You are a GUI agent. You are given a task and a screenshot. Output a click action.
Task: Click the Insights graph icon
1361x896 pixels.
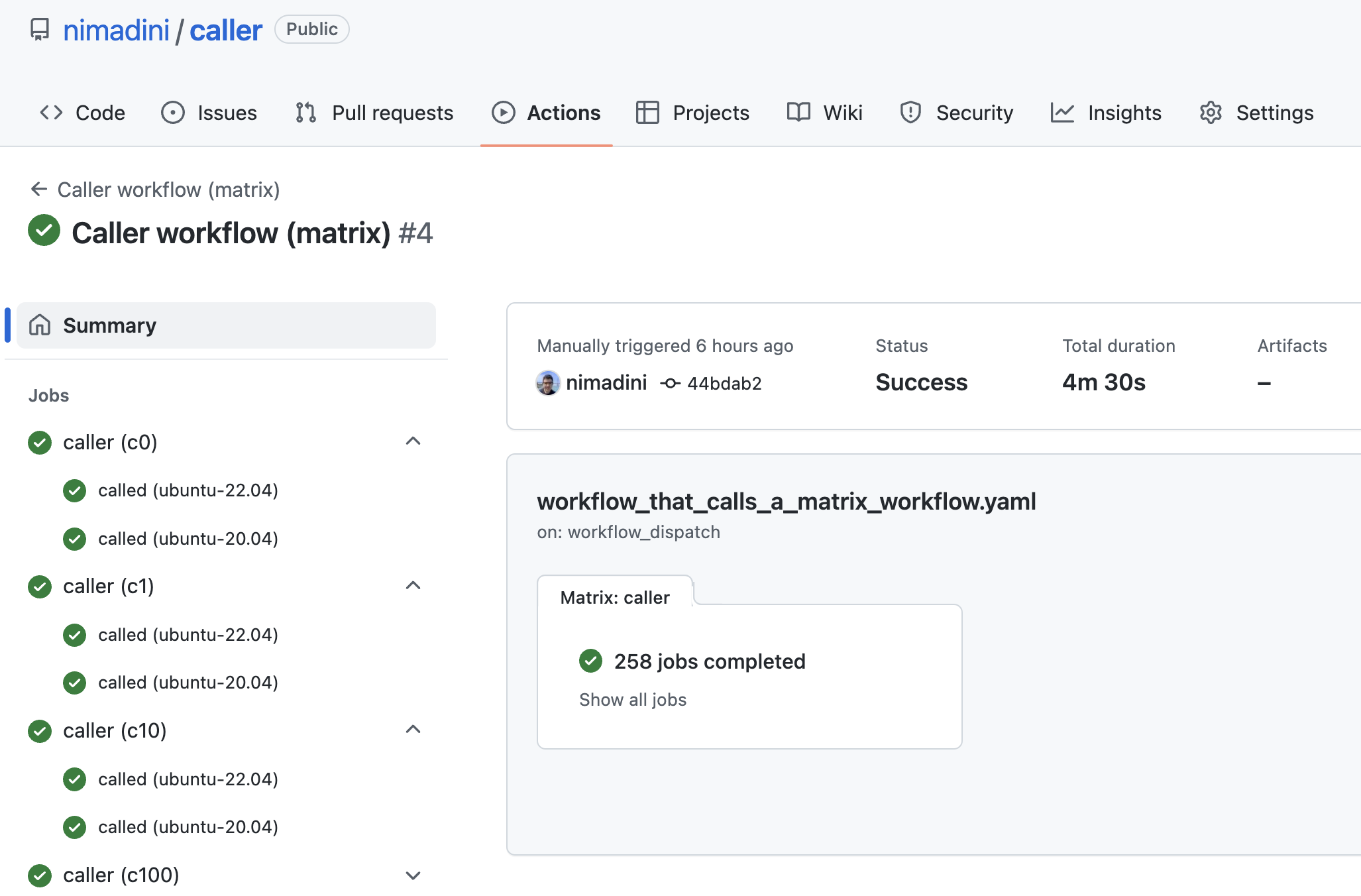tap(1062, 113)
